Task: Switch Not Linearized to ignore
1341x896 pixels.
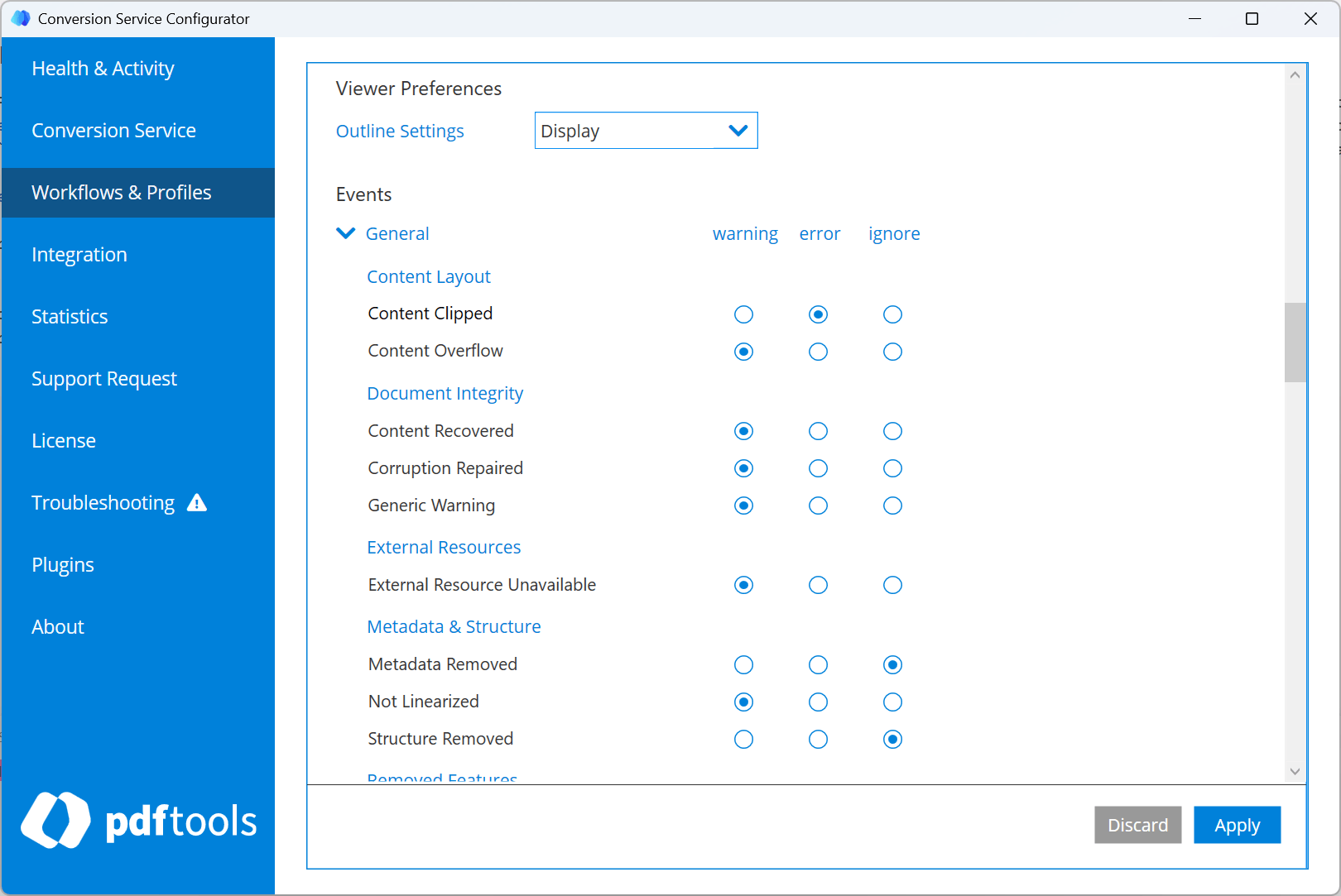Action: coord(892,702)
